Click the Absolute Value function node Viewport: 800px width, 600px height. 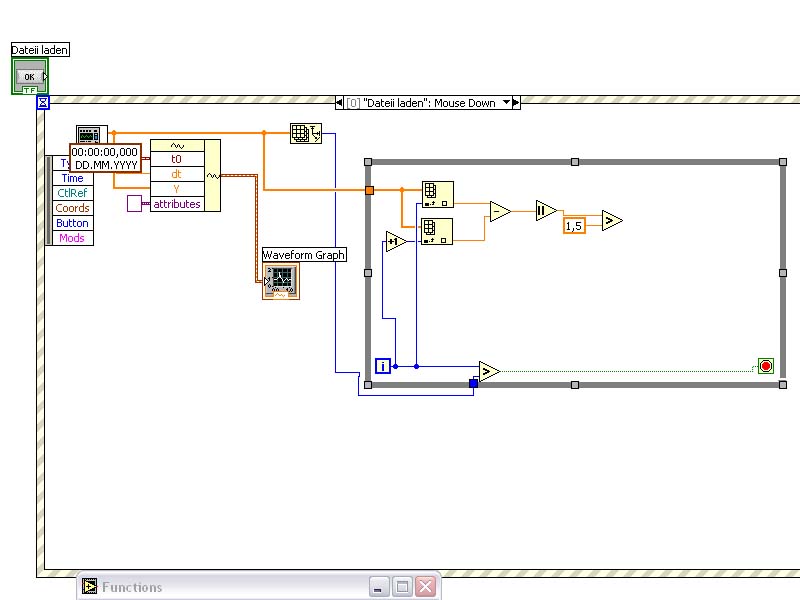(x=546, y=210)
